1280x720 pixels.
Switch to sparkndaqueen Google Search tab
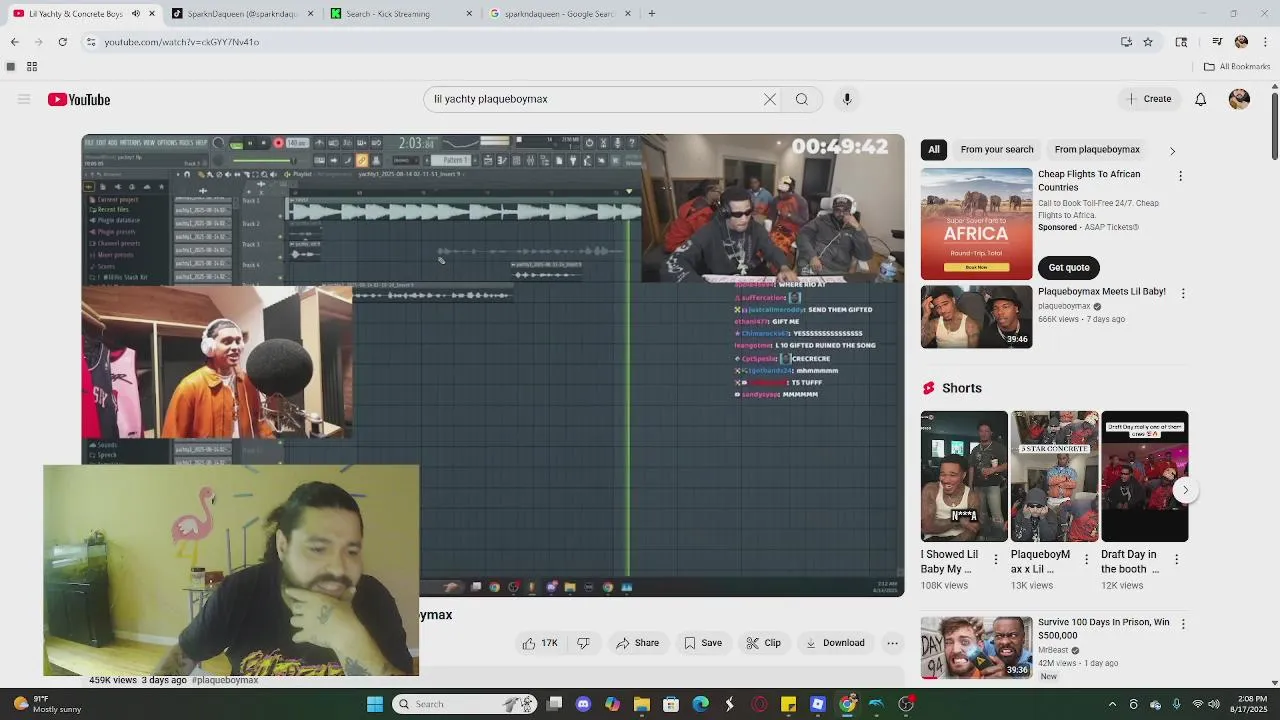(x=562, y=14)
